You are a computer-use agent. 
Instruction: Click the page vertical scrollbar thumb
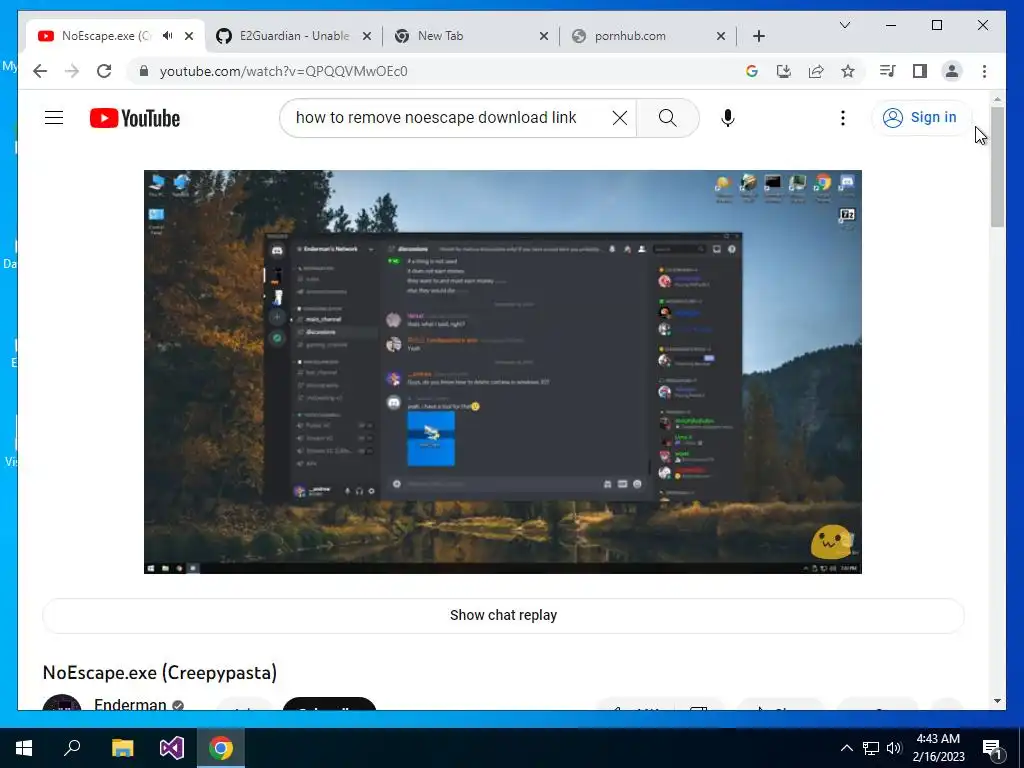[997, 167]
